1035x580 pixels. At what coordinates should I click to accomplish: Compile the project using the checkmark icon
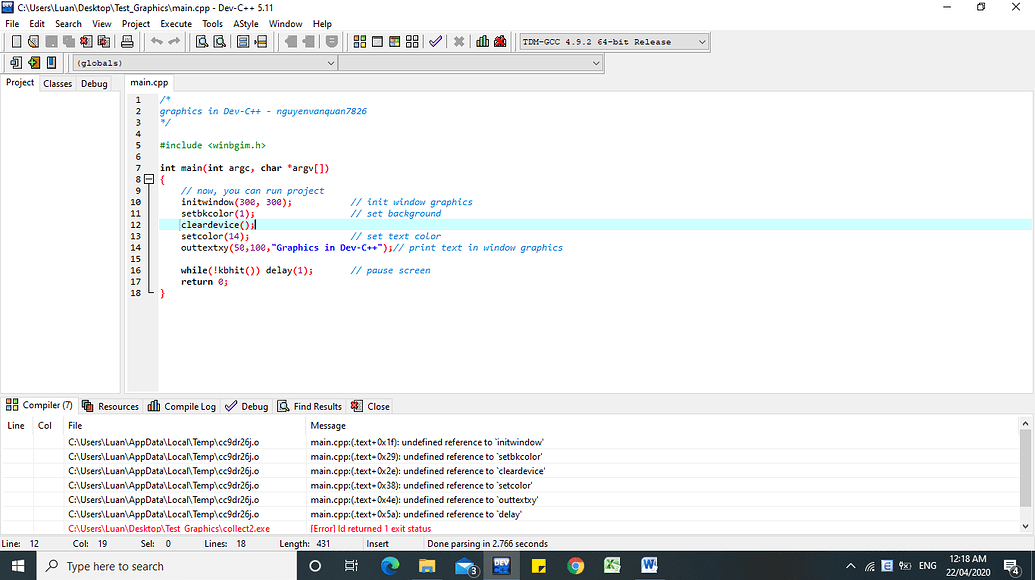pos(435,42)
